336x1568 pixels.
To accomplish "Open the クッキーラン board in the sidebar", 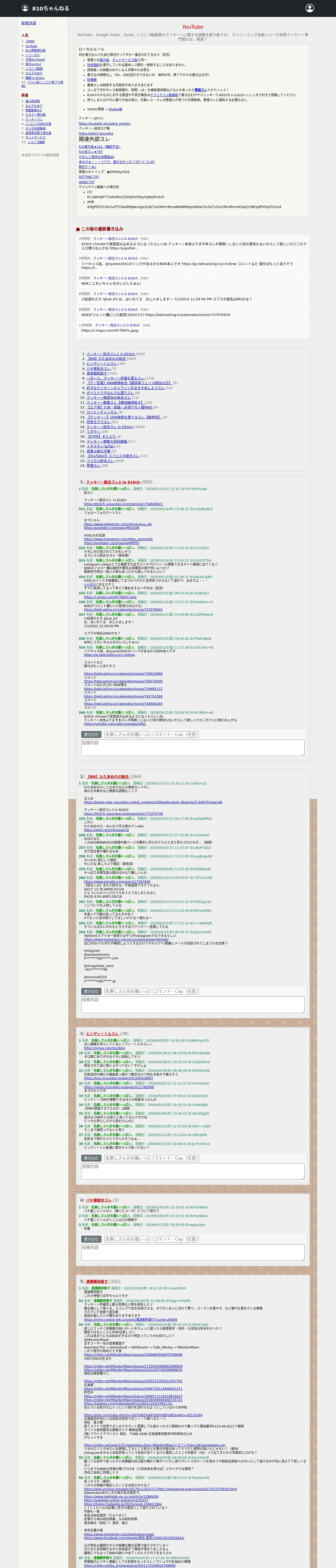I will (34, 119).
